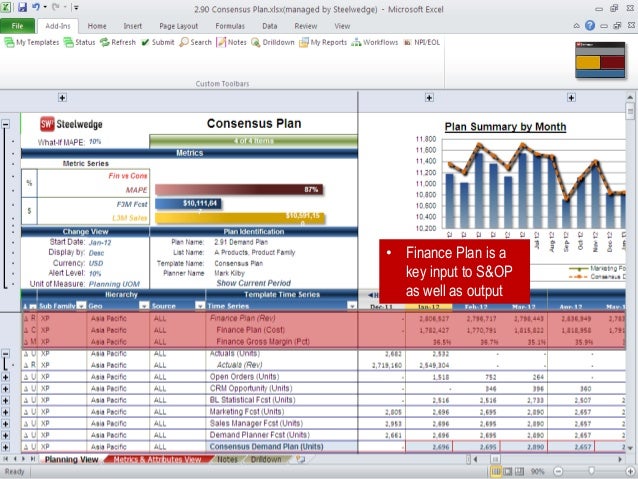Switch to the Insert ribbon tab
Image resolution: width=638 pixels, height=479 pixels.
coord(133,26)
